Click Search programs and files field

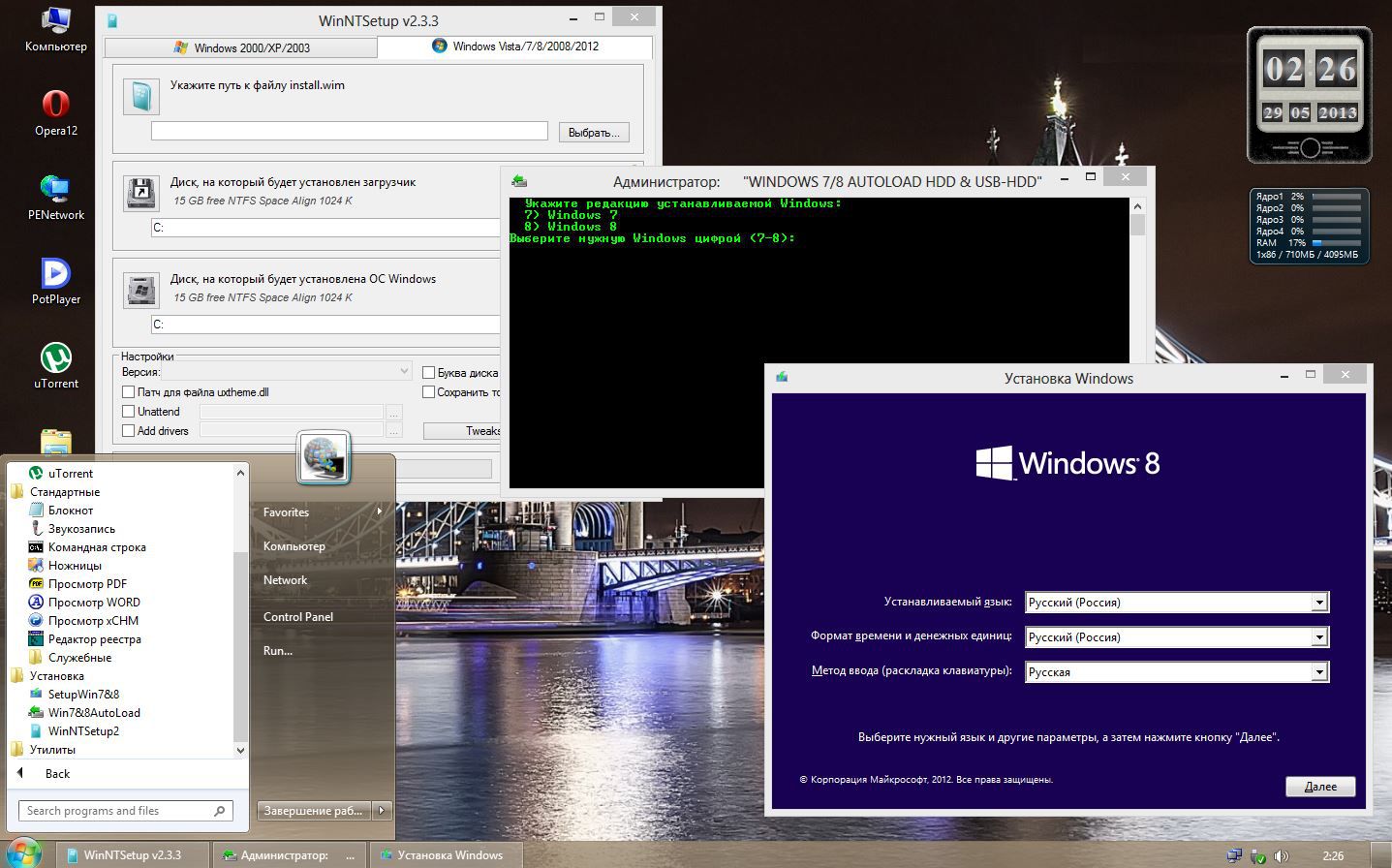[x=126, y=811]
